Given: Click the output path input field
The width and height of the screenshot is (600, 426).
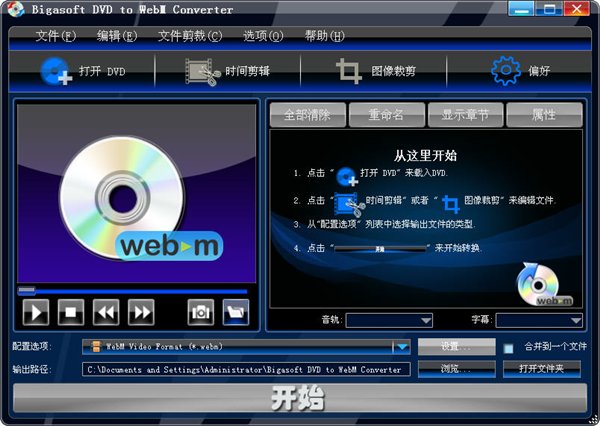Looking at the screenshot, I should pyautogui.click(x=246, y=369).
